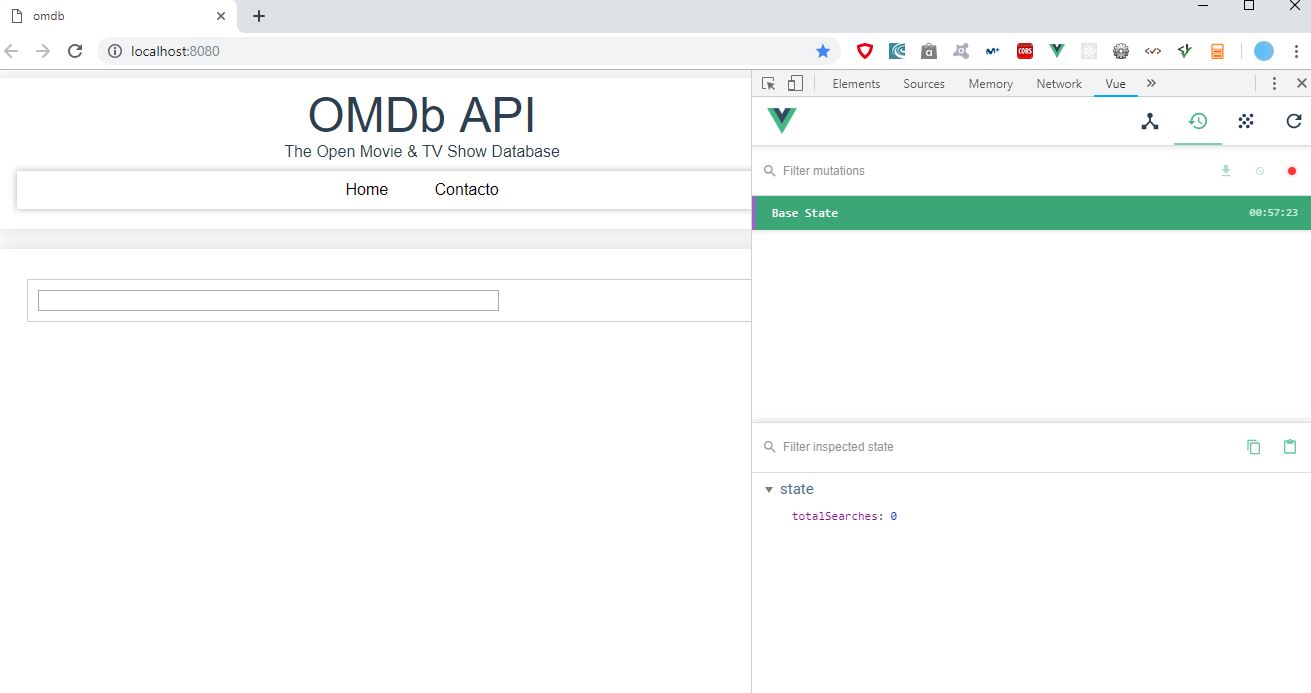Toggle the red mutation recording button
Viewport: 1311px width, 693px height.
click(1291, 171)
